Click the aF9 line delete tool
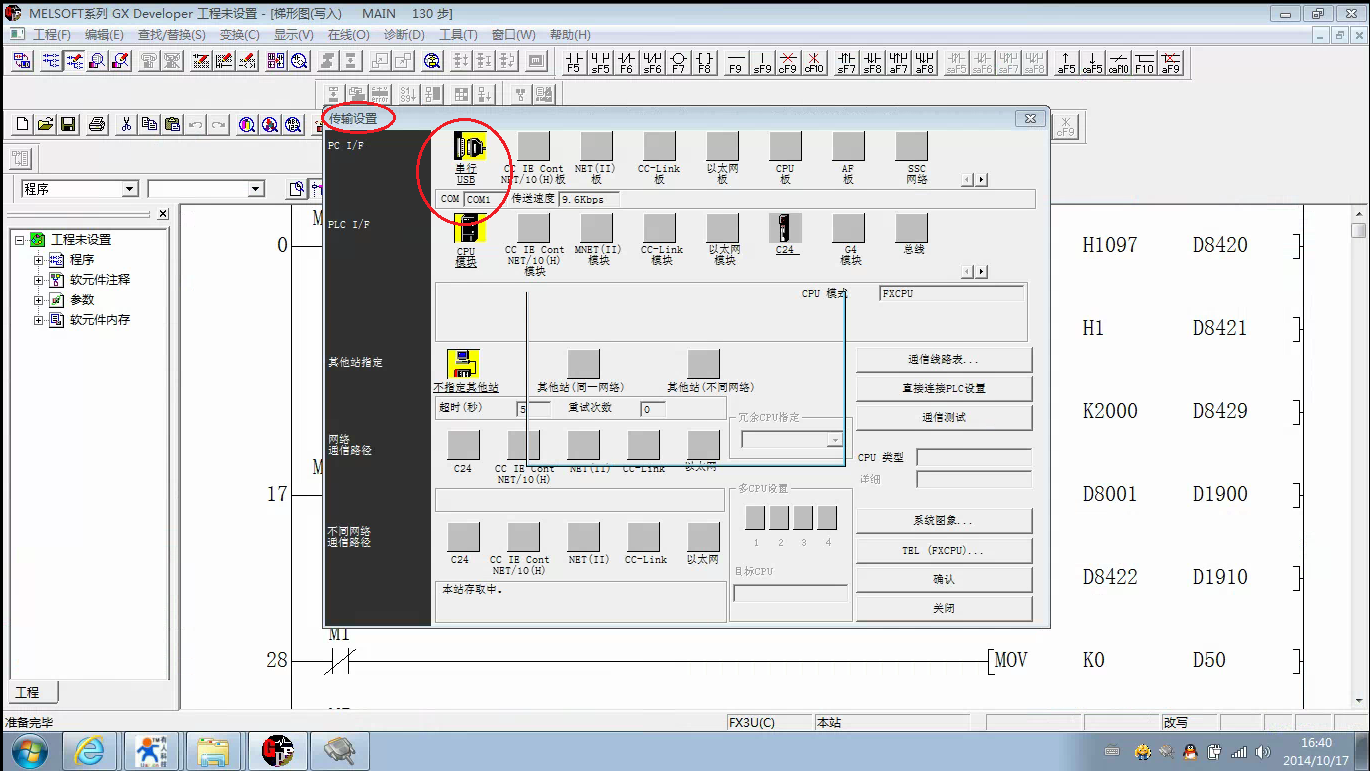Image resolution: width=1370 pixels, height=771 pixels. coord(1171,63)
